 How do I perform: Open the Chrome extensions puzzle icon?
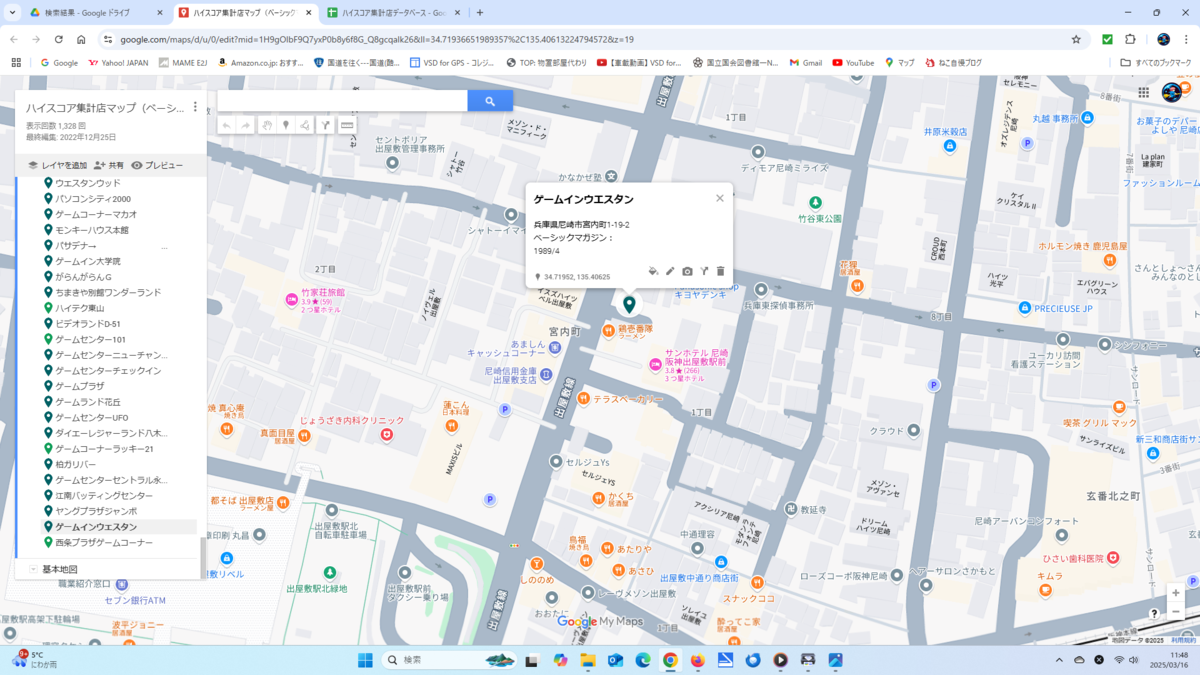click(1130, 39)
